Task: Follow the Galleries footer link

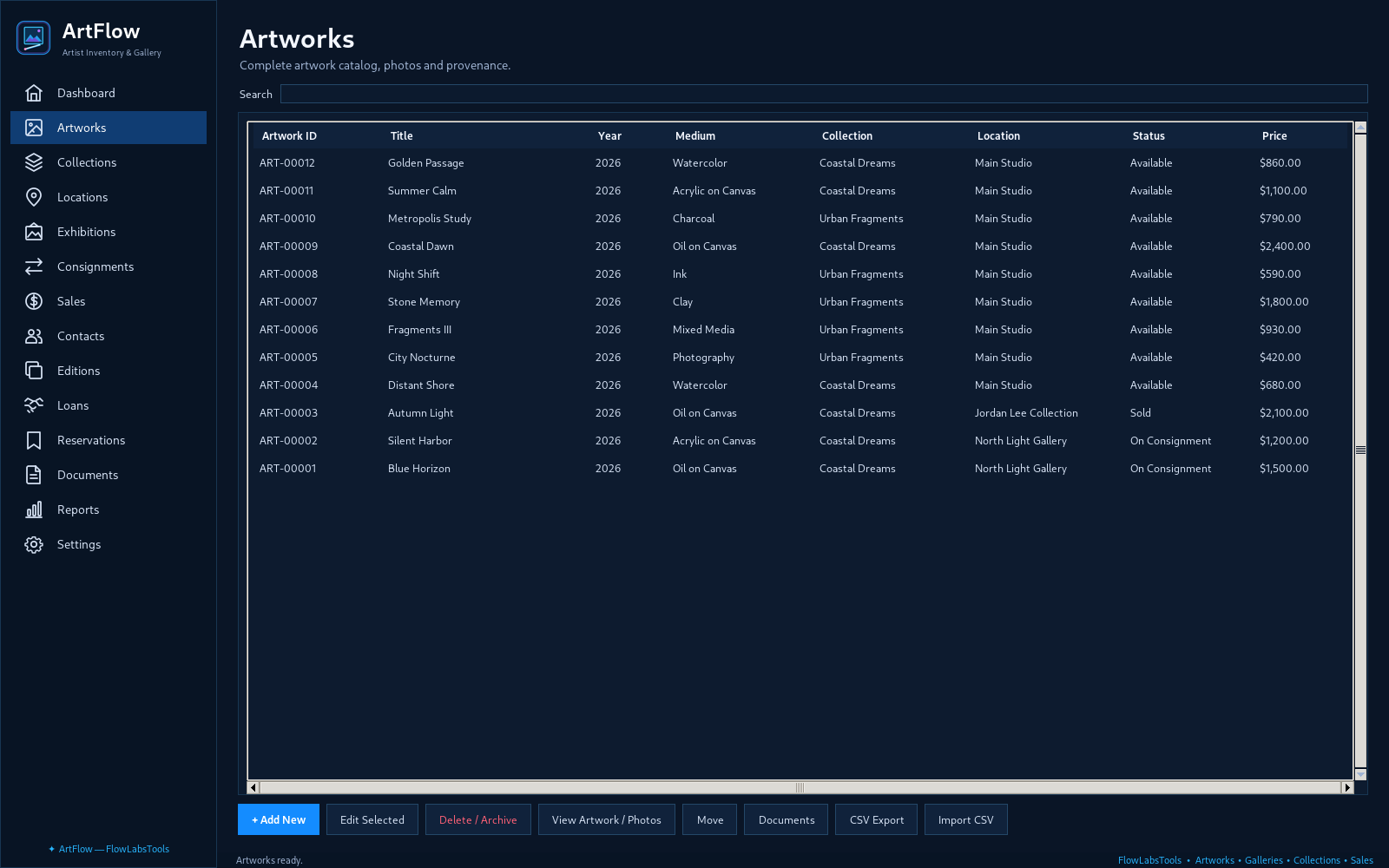Action: [1264, 860]
